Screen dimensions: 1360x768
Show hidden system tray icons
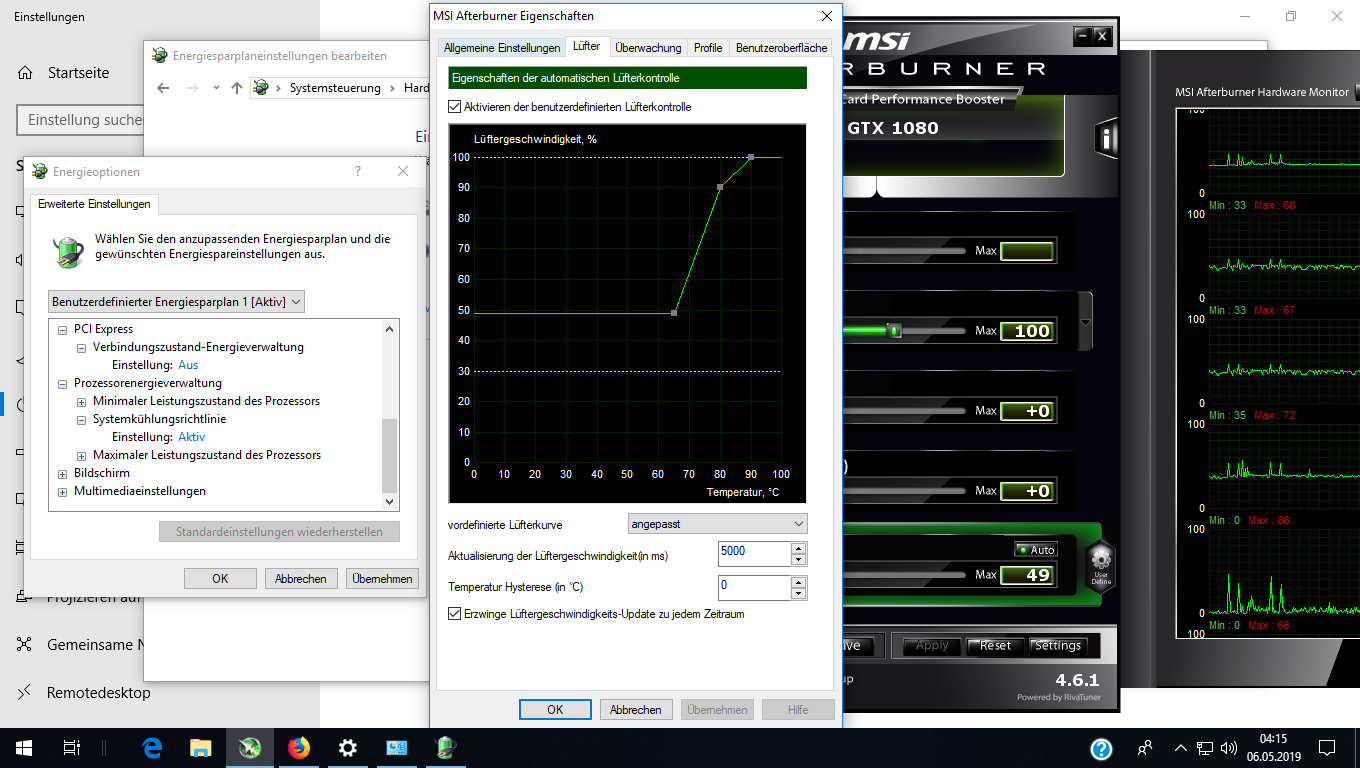tap(1181, 748)
